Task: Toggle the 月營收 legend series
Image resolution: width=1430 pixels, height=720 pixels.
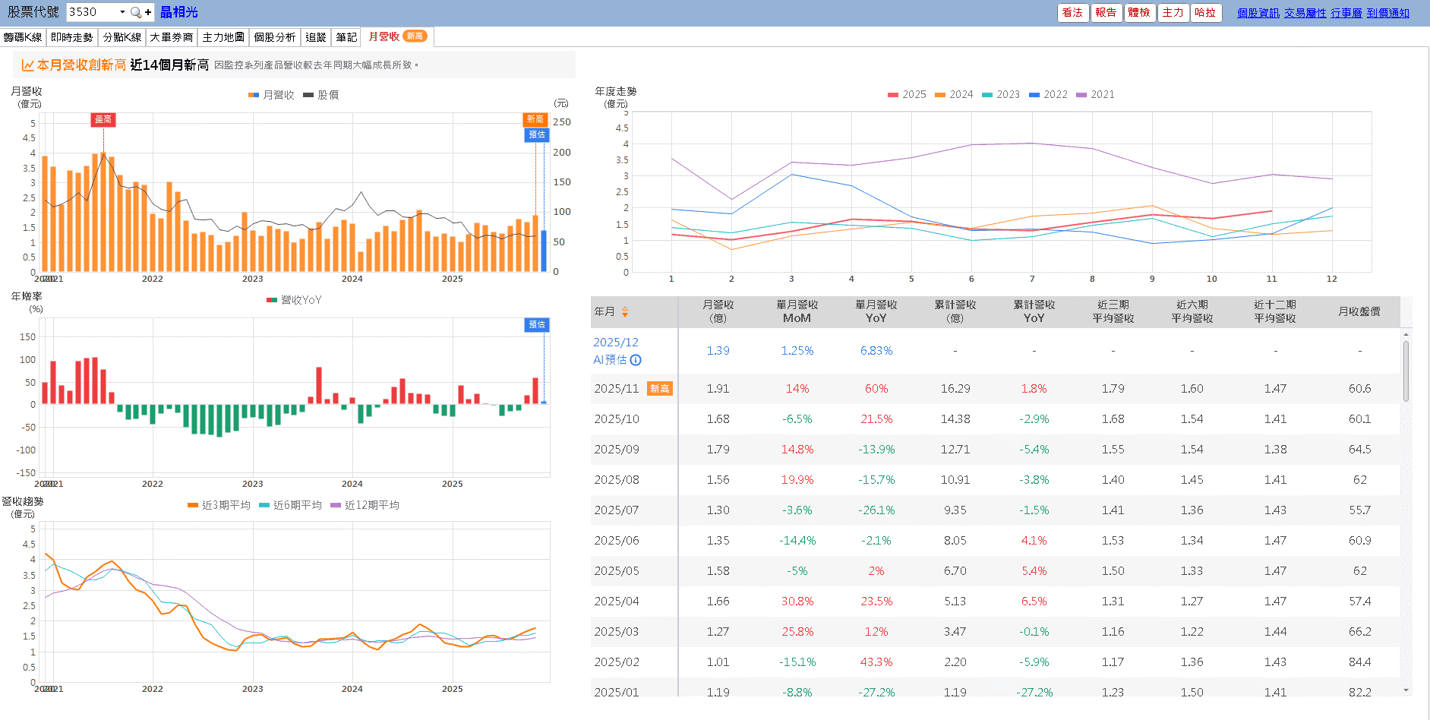Action: point(271,95)
